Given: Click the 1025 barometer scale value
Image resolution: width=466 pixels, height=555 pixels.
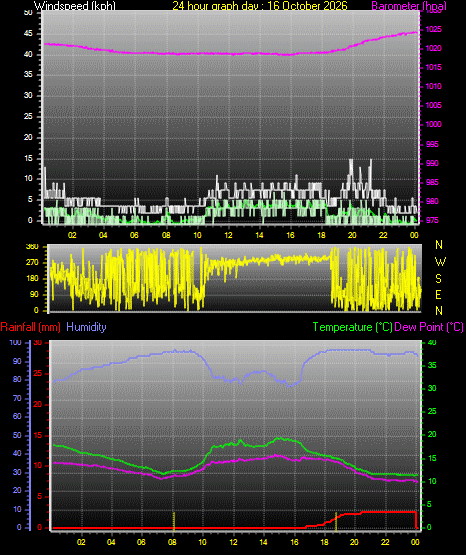Looking at the screenshot, I should pos(433,29).
